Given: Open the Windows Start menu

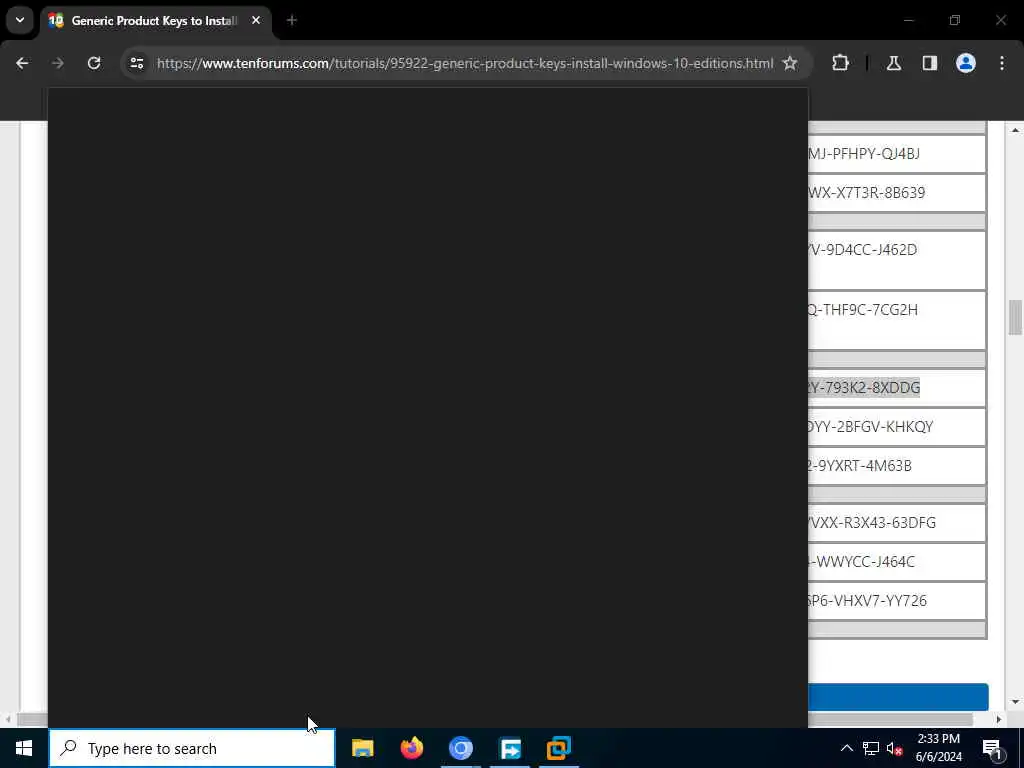Looking at the screenshot, I should pos(24,748).
